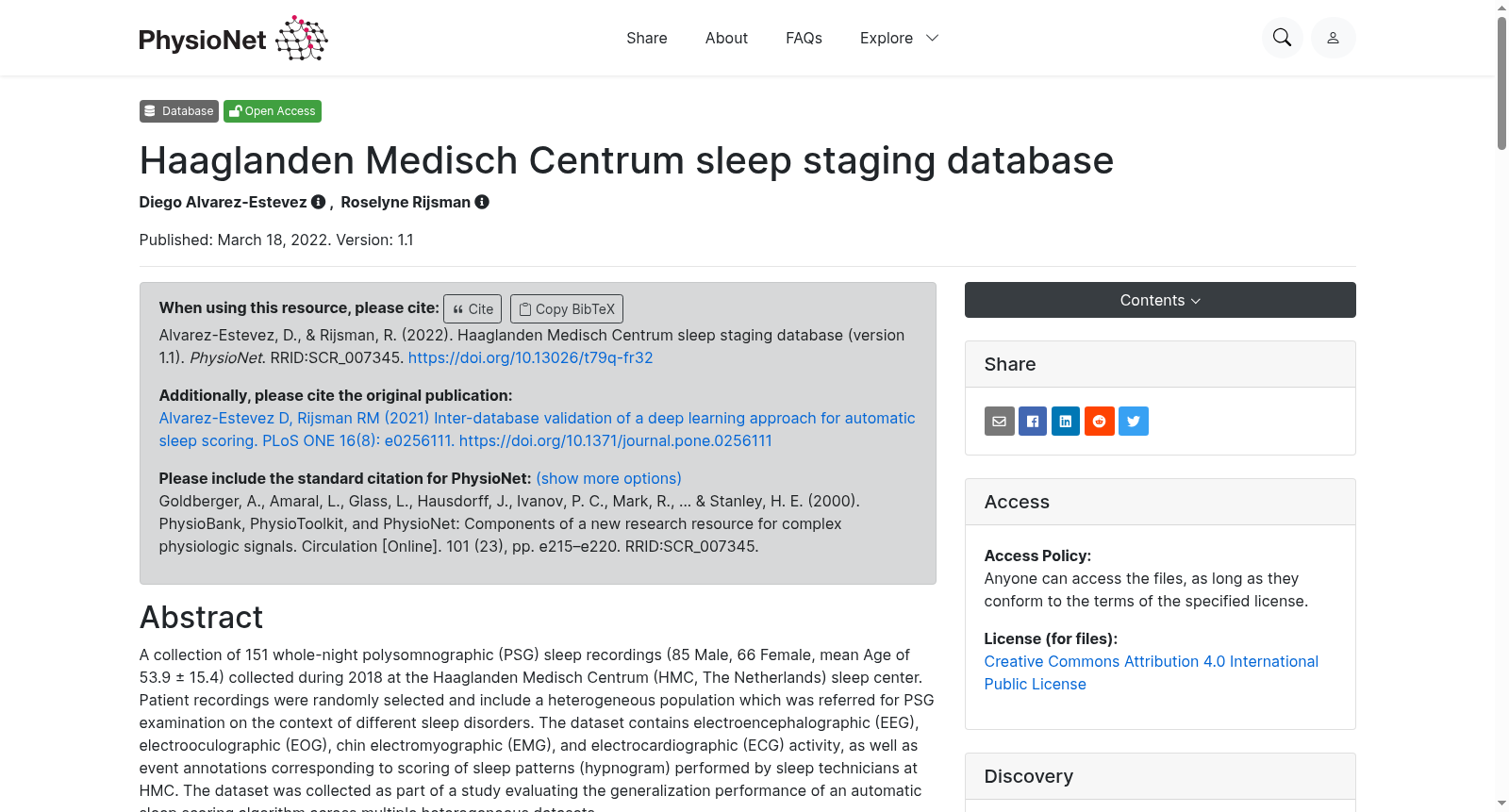Click the Discovery panel heading

pyautogui.click(x=1029, y=776)
